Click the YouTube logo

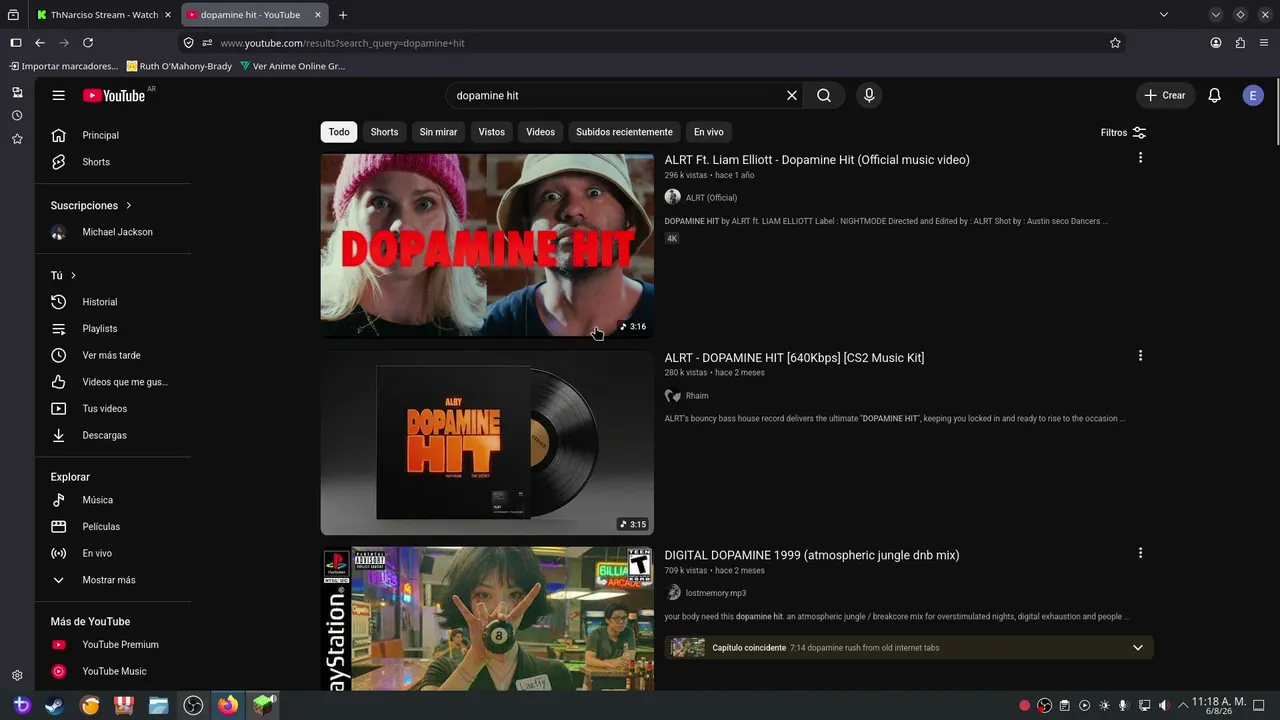(114, 95)
